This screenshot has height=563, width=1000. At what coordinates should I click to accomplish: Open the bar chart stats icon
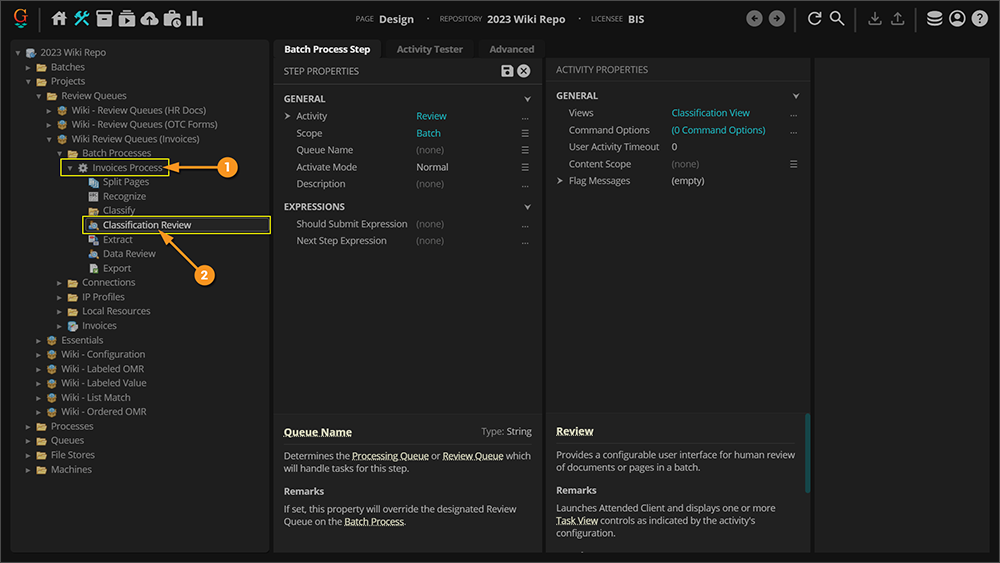coord(194,19)
